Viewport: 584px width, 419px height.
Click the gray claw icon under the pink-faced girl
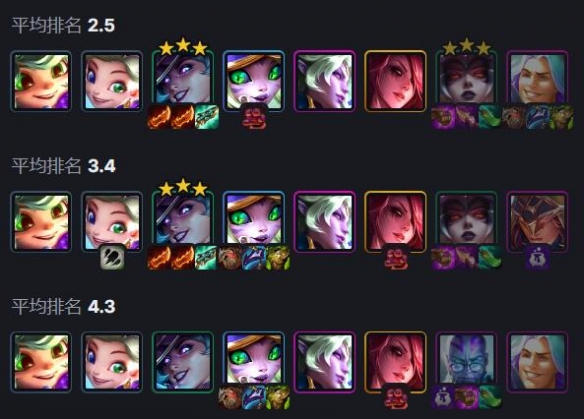(112, 257)
